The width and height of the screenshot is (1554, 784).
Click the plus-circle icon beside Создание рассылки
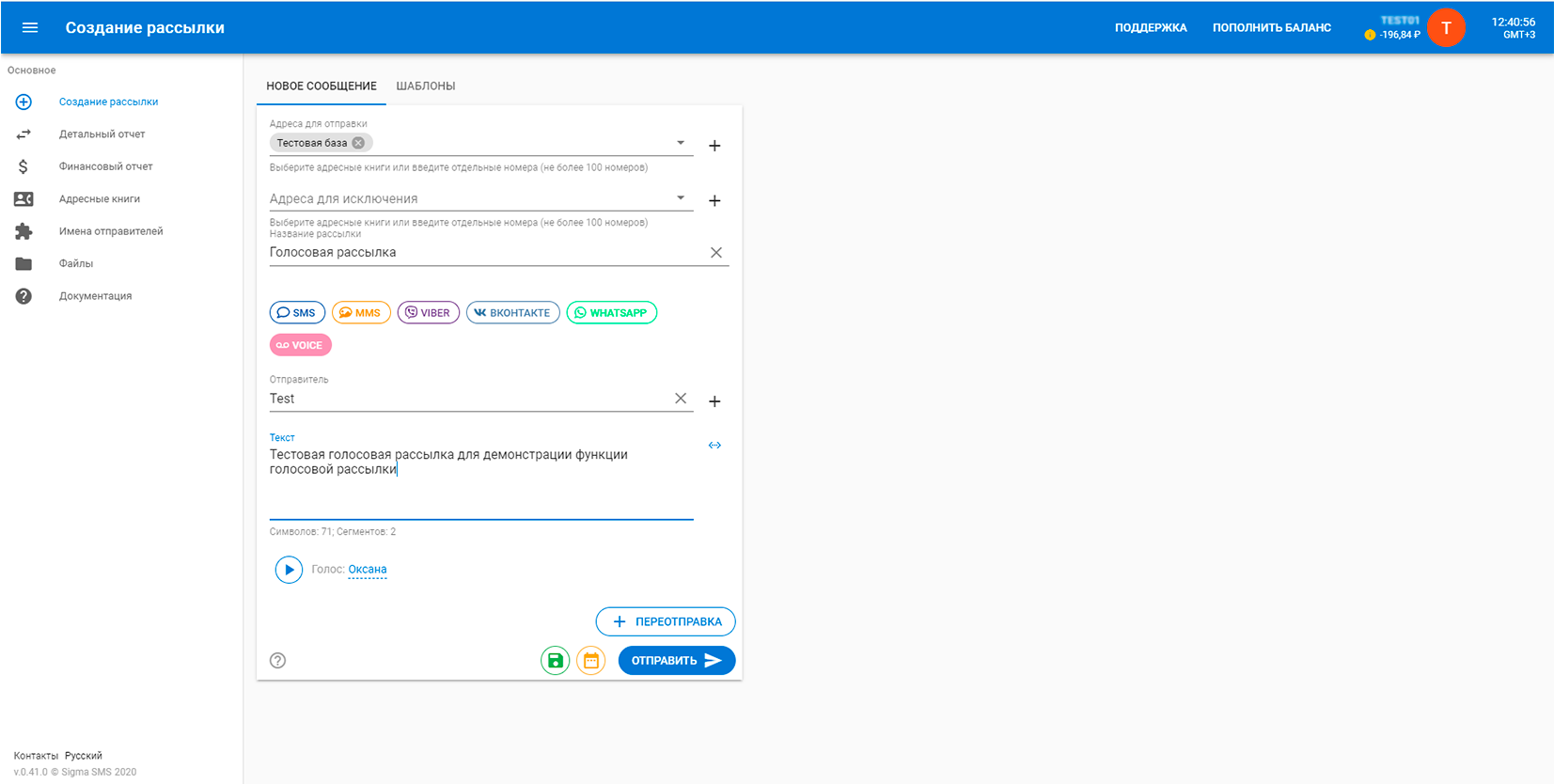tap(24, 102)
